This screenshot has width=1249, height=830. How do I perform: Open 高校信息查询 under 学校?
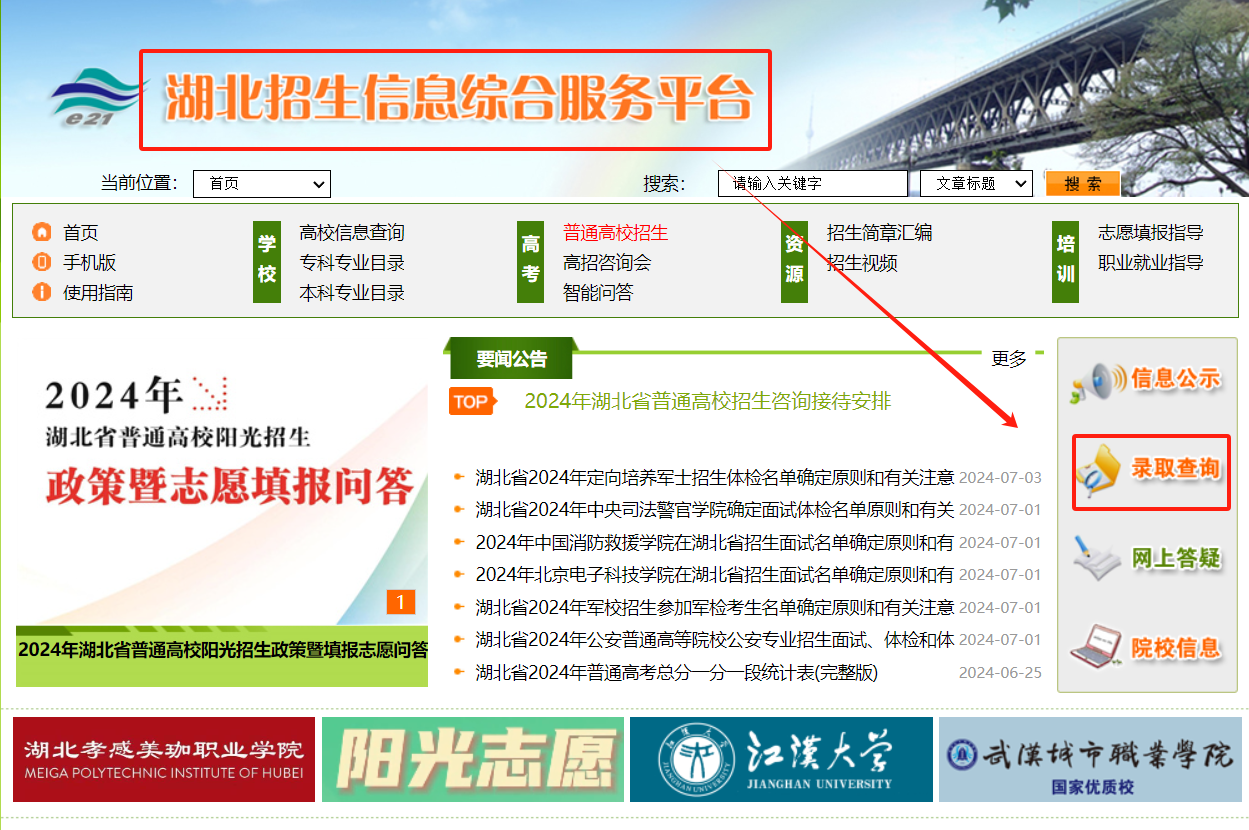point(352,231)
